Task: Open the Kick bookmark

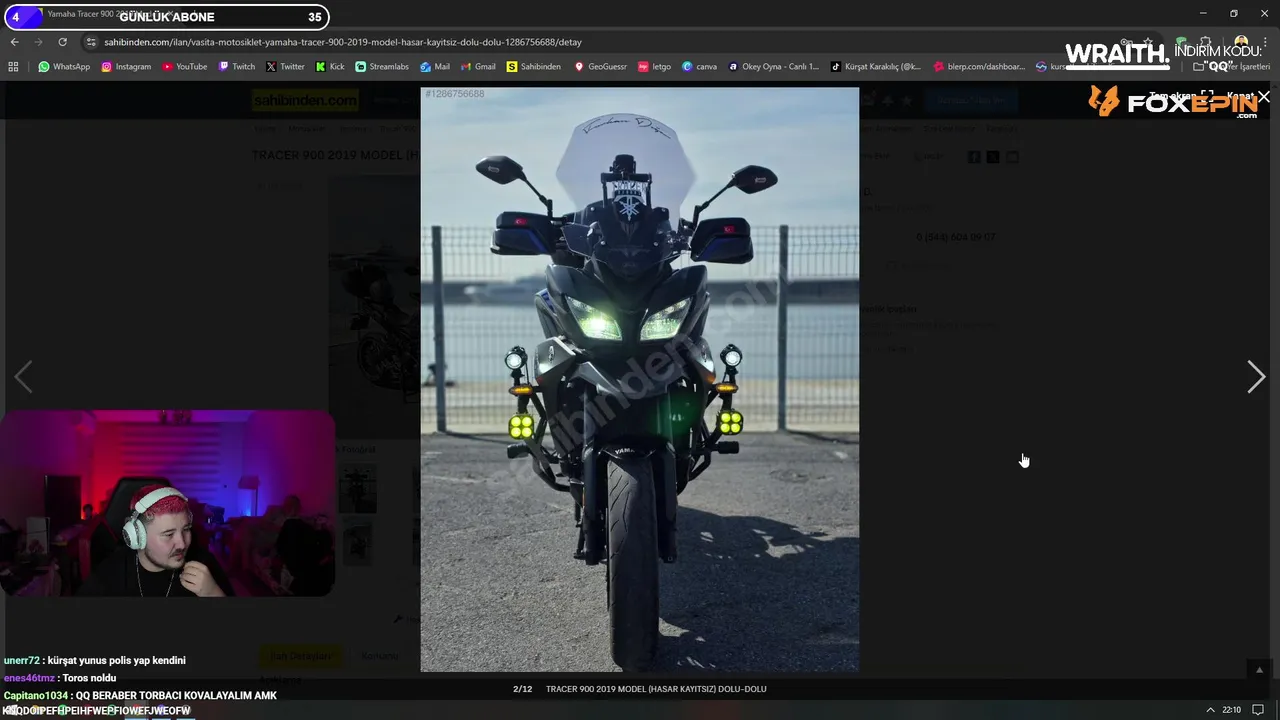Action: [329, 67]
